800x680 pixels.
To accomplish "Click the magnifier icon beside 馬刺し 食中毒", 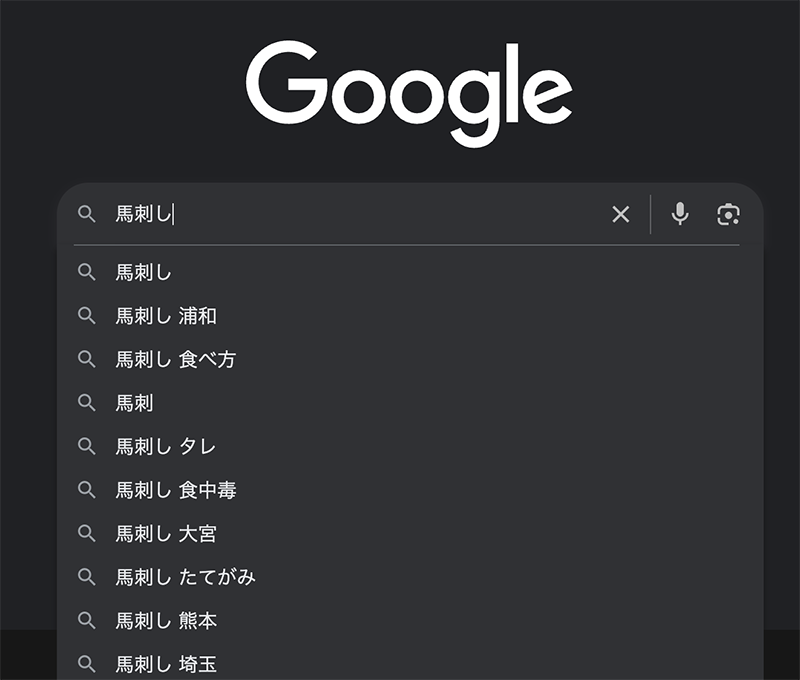I will coord(87,490).
